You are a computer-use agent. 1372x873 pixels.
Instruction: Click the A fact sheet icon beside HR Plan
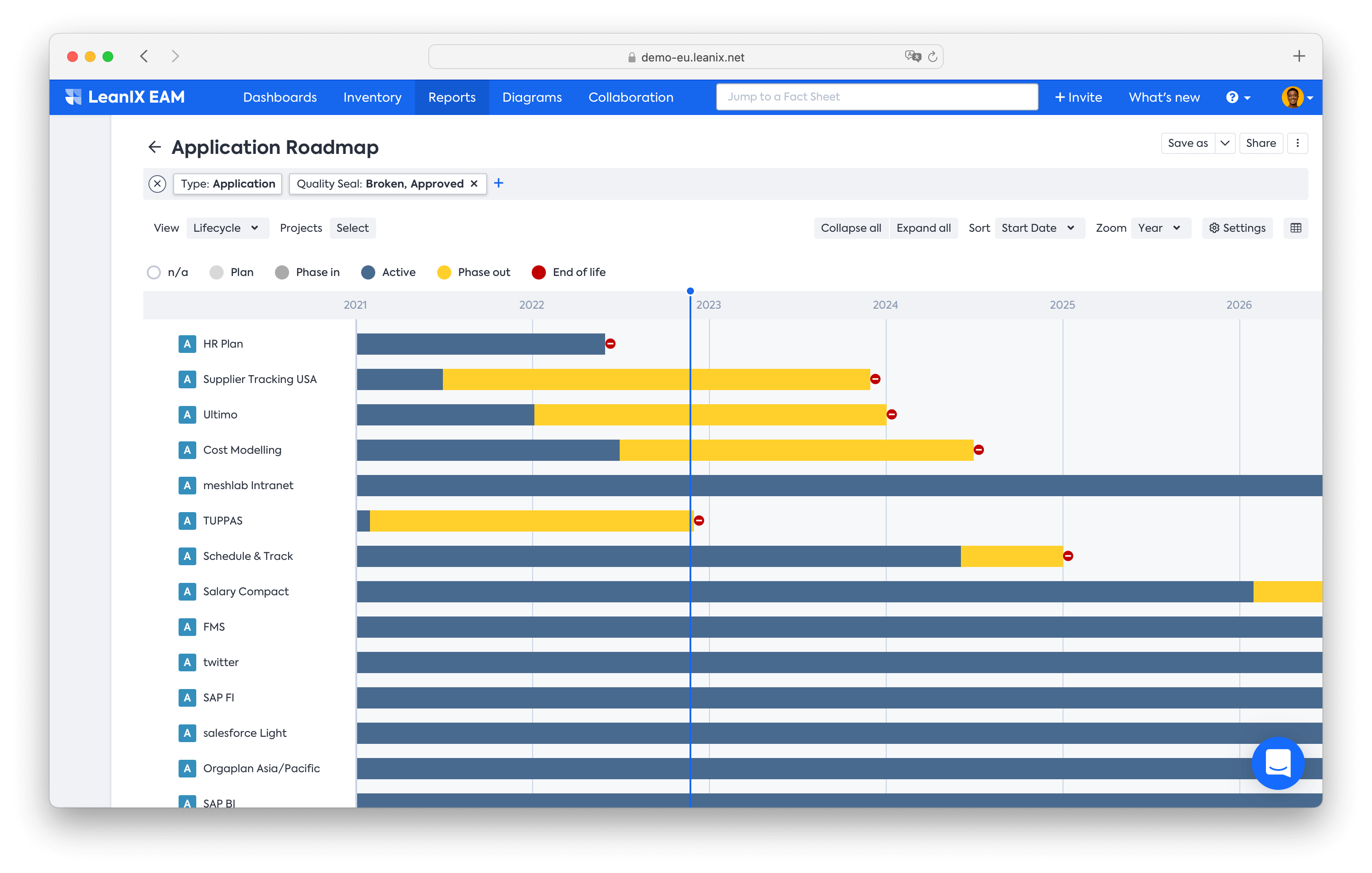pyautogui.click(x=187, y=344)
